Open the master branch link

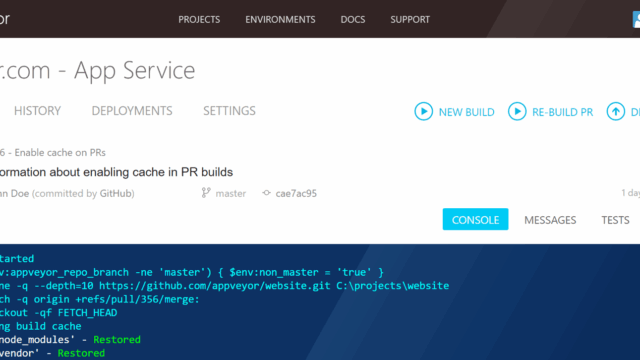click(x=231, y=193)
